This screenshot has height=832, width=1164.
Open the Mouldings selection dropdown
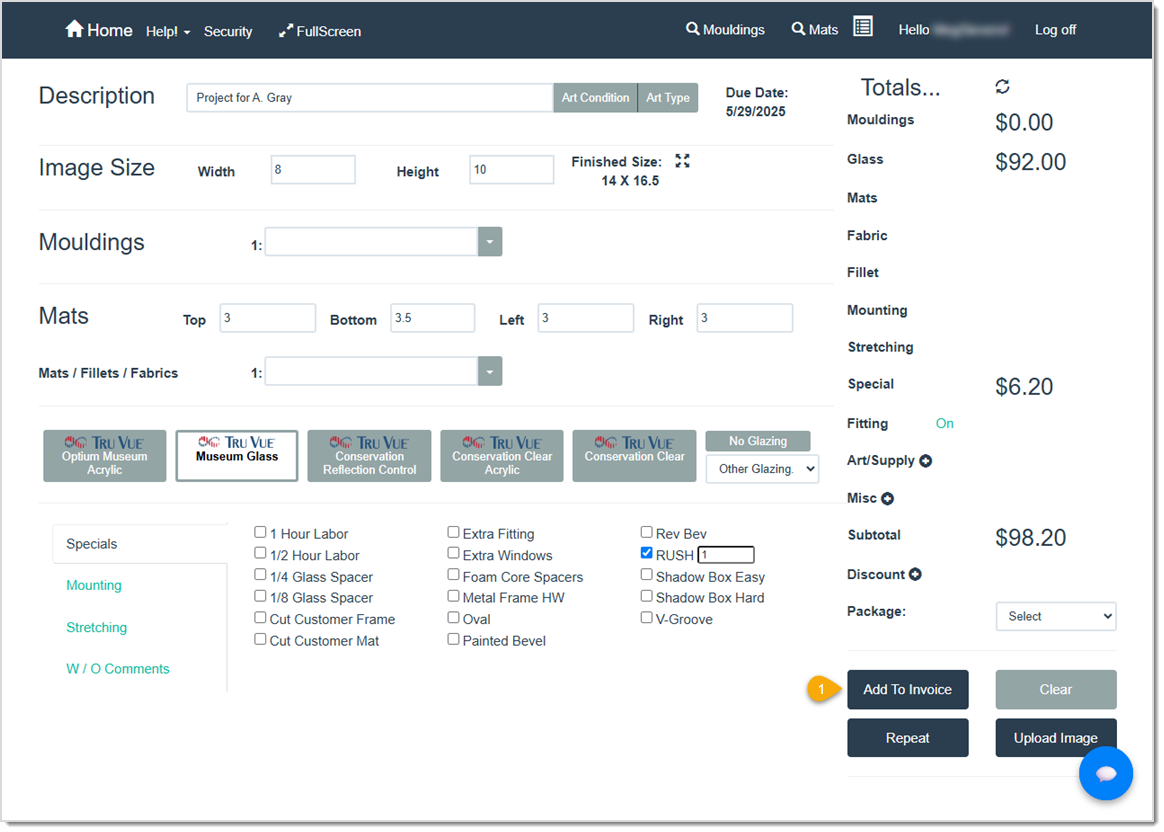(489, 241)
